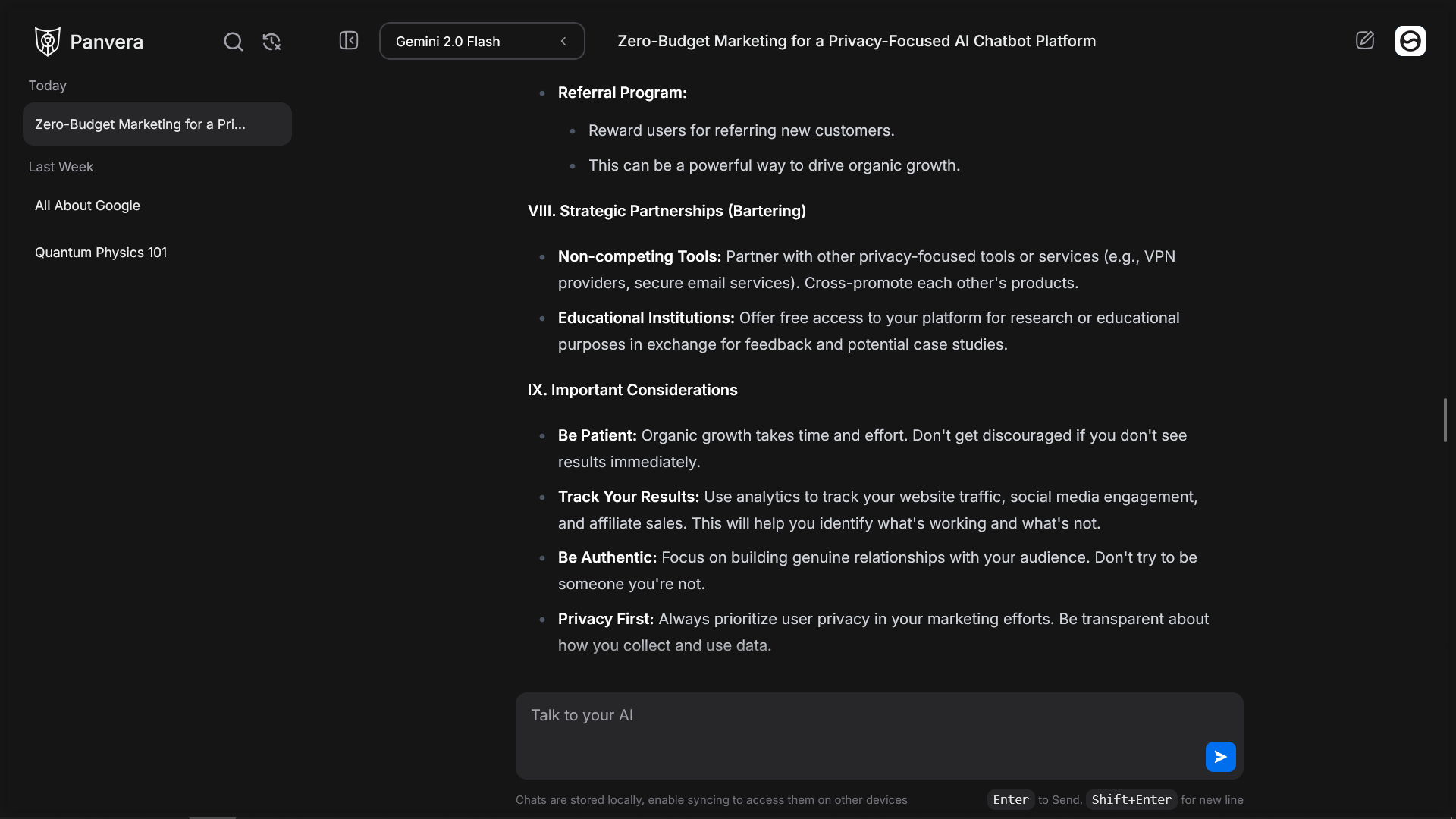Click the Shift+Enter key hint

click(x=1131, y=800)
